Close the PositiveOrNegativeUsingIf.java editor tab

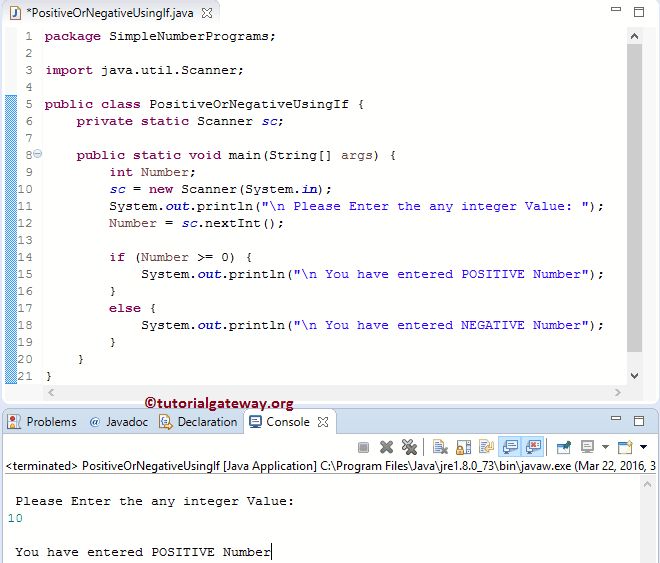pos(207,13)
